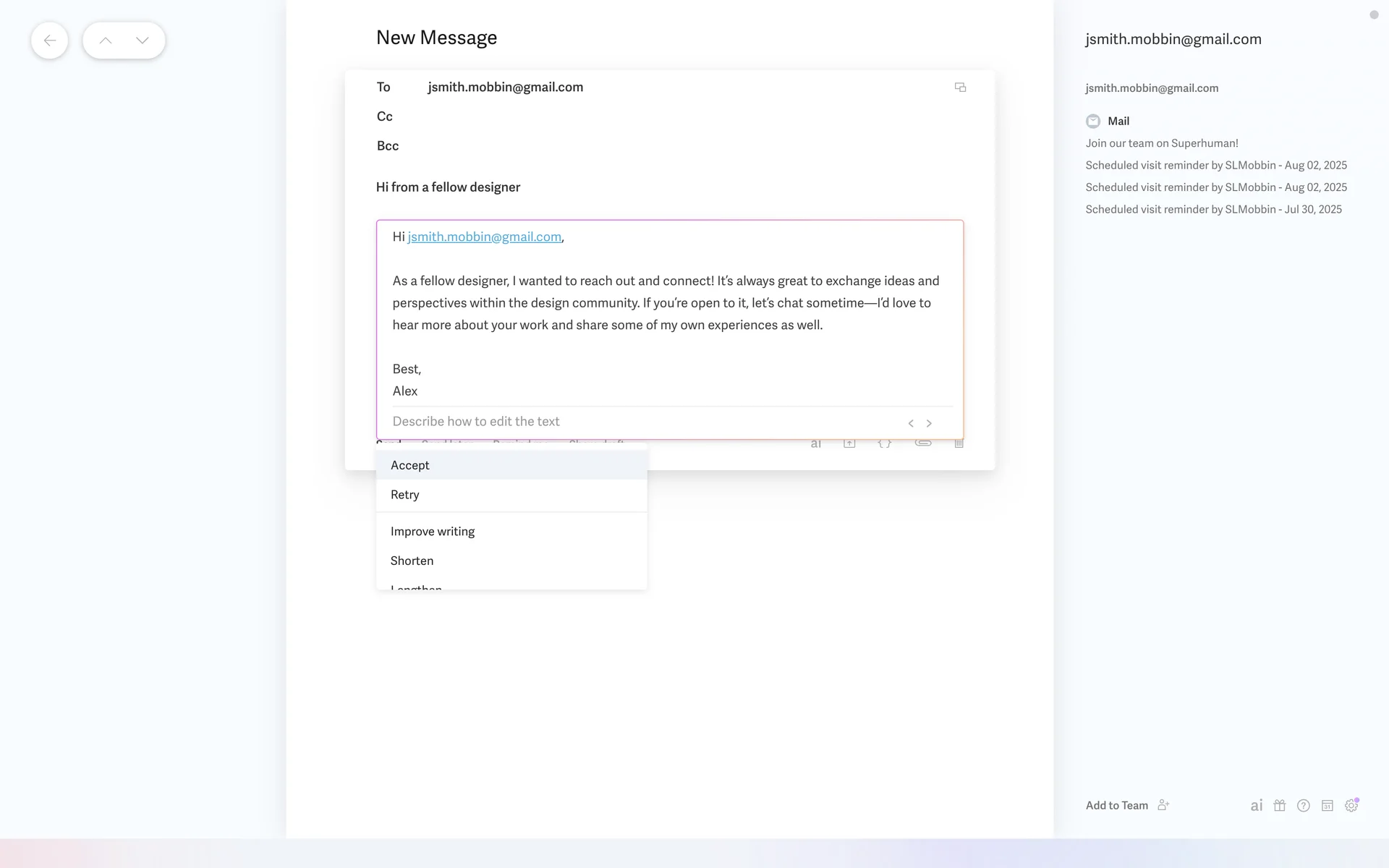Open the calendar icon

click(1328, 805)
